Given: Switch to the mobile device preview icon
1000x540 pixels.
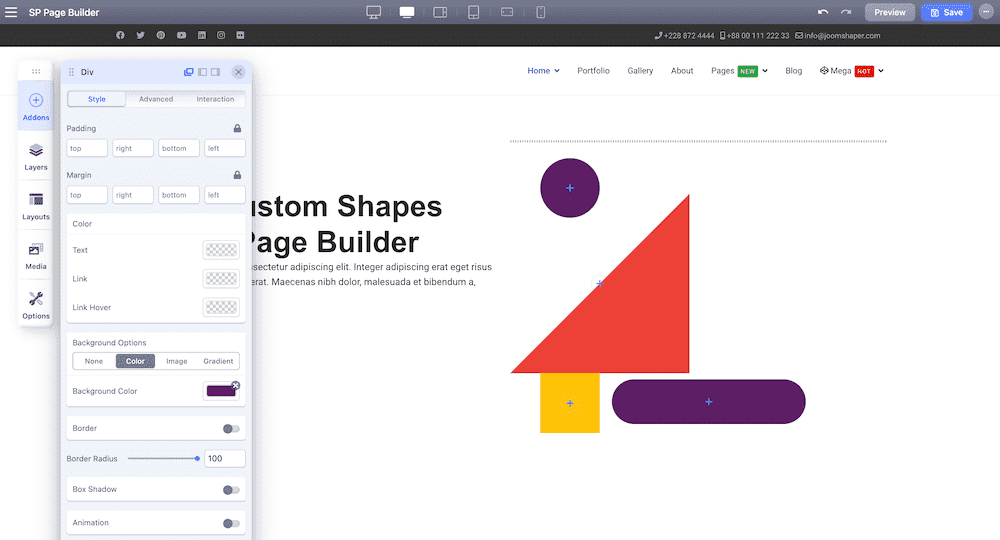Looking at the screenshot, I should [x=540, y=12].
